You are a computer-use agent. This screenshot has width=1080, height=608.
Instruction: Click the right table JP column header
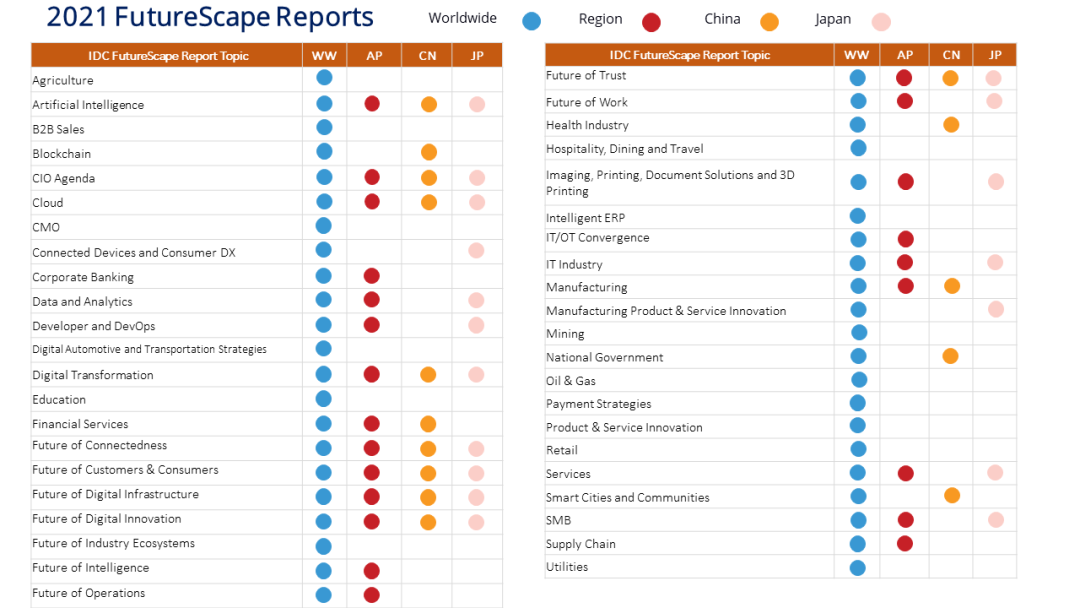click(995, 55)
